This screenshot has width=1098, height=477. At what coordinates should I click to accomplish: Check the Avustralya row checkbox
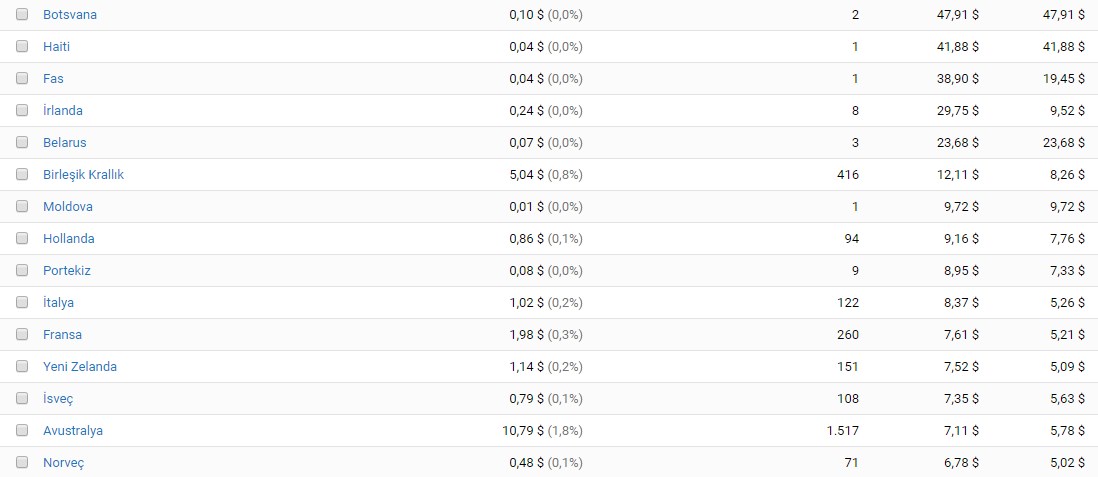[22, 430]
